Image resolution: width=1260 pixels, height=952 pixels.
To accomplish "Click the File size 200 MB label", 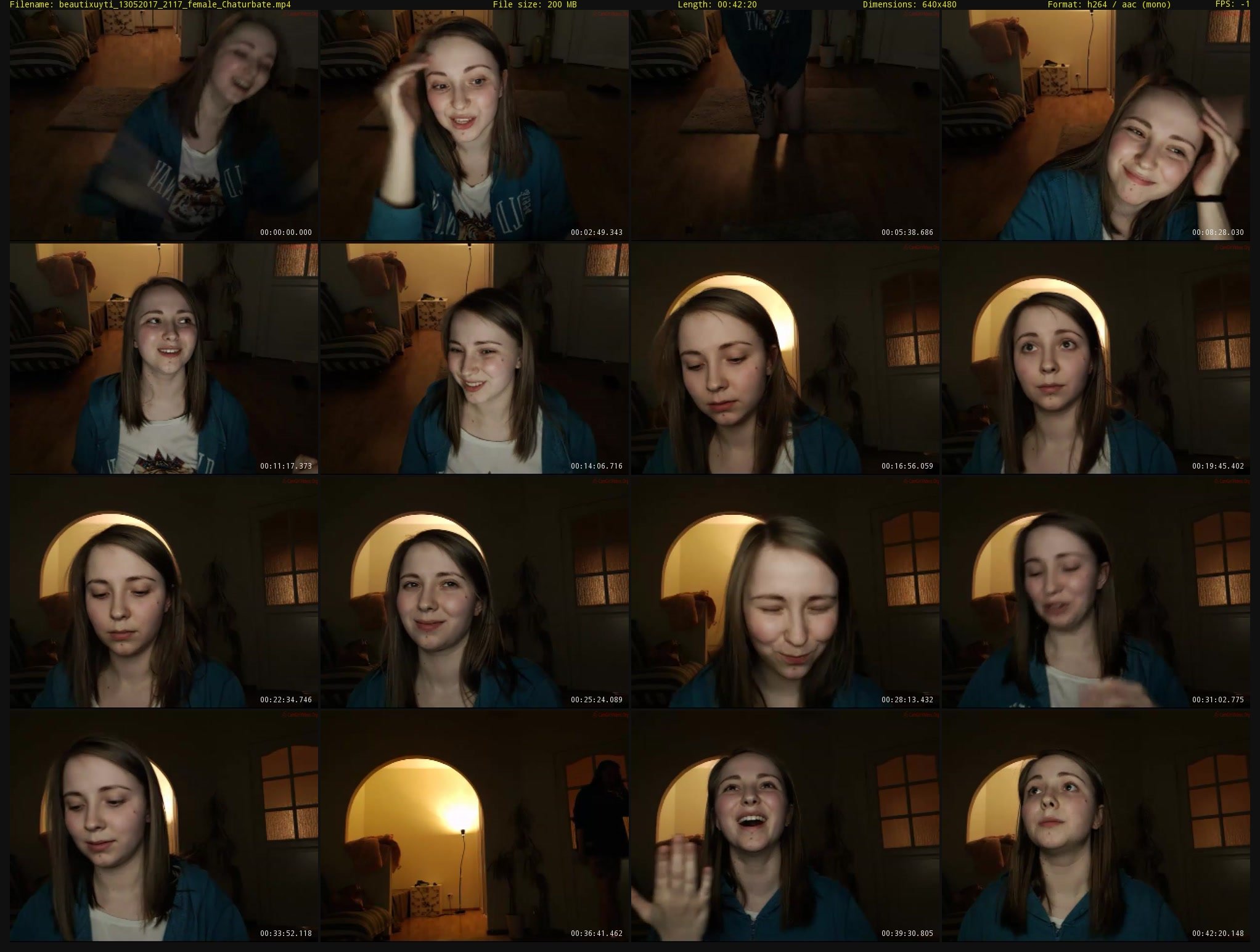I will [x=534, y=4].
